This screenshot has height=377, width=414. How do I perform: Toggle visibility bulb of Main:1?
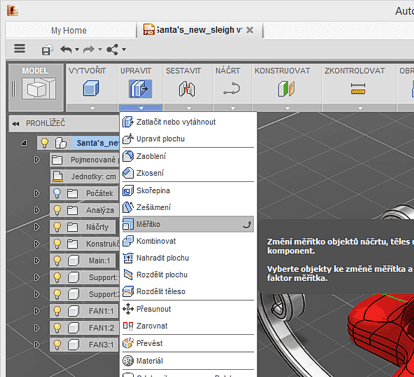57,260
